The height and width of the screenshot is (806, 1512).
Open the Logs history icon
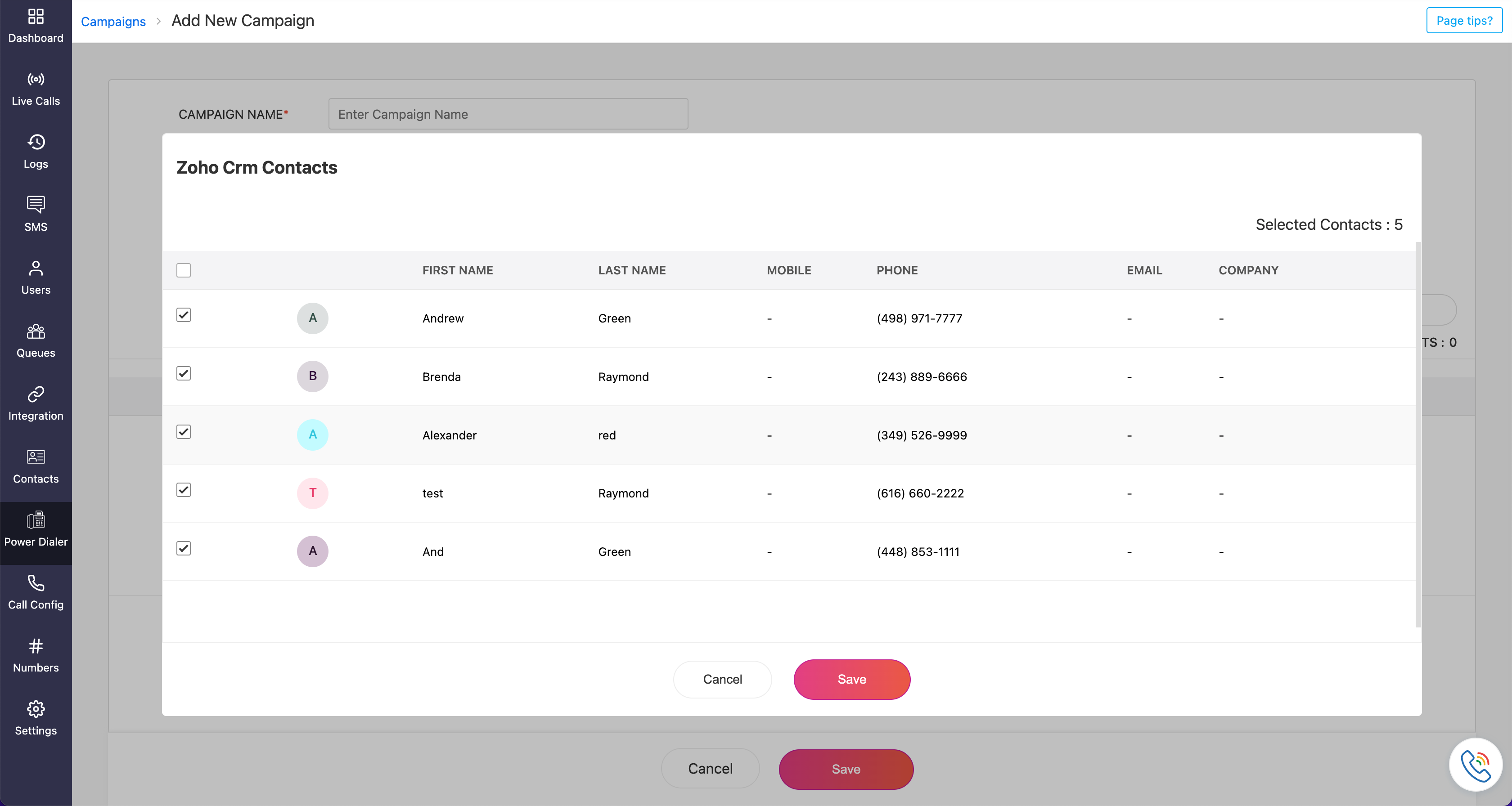(36, 142)
